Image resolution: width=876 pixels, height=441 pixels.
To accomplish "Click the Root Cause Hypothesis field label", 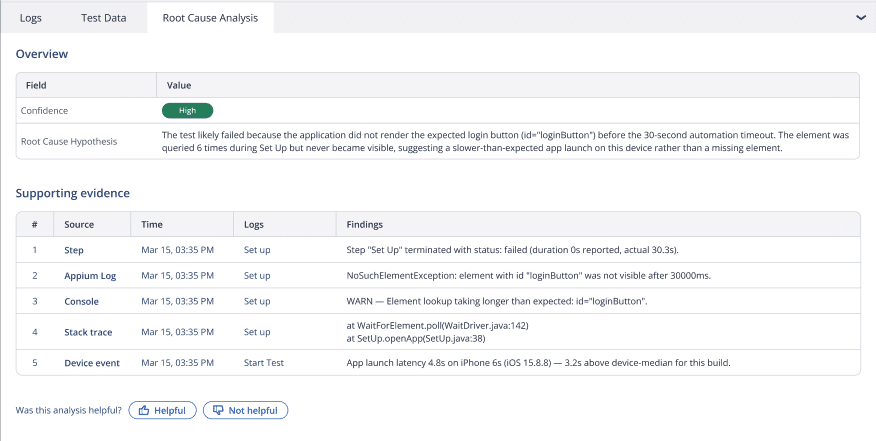I will pyautogui.click(x=69, y=141).
